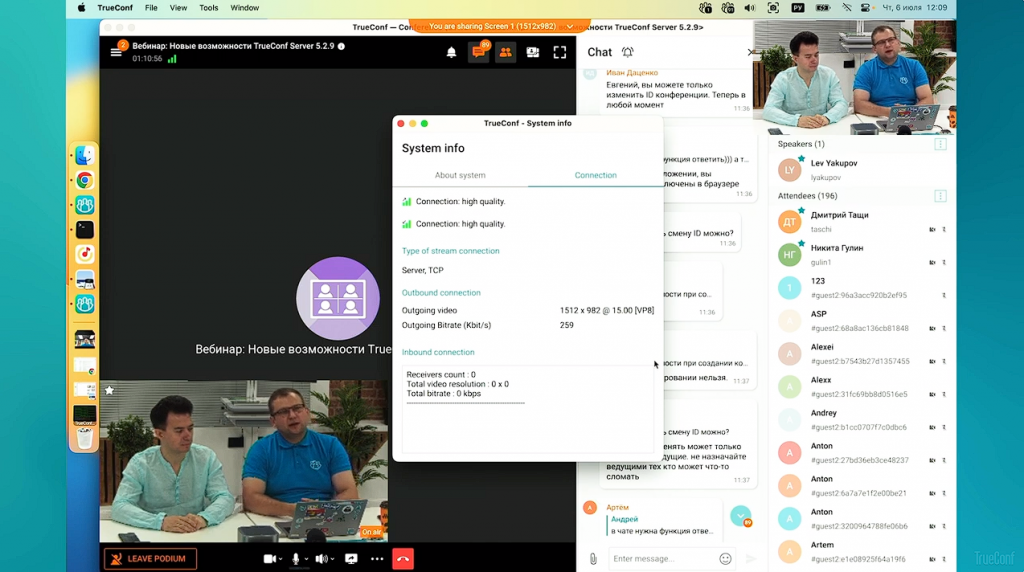
Task: Toggle the speaker icon in bottom bar
Action: point(321,559)
